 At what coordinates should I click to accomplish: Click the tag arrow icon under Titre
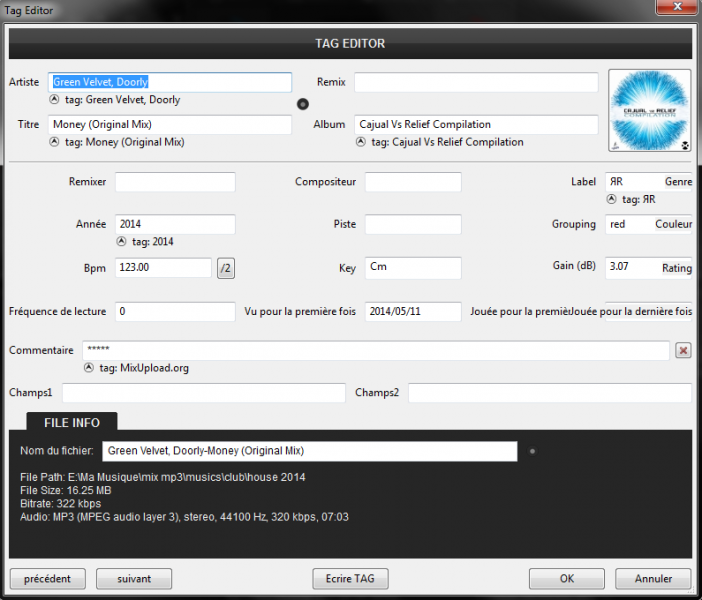tap(54, 142)
